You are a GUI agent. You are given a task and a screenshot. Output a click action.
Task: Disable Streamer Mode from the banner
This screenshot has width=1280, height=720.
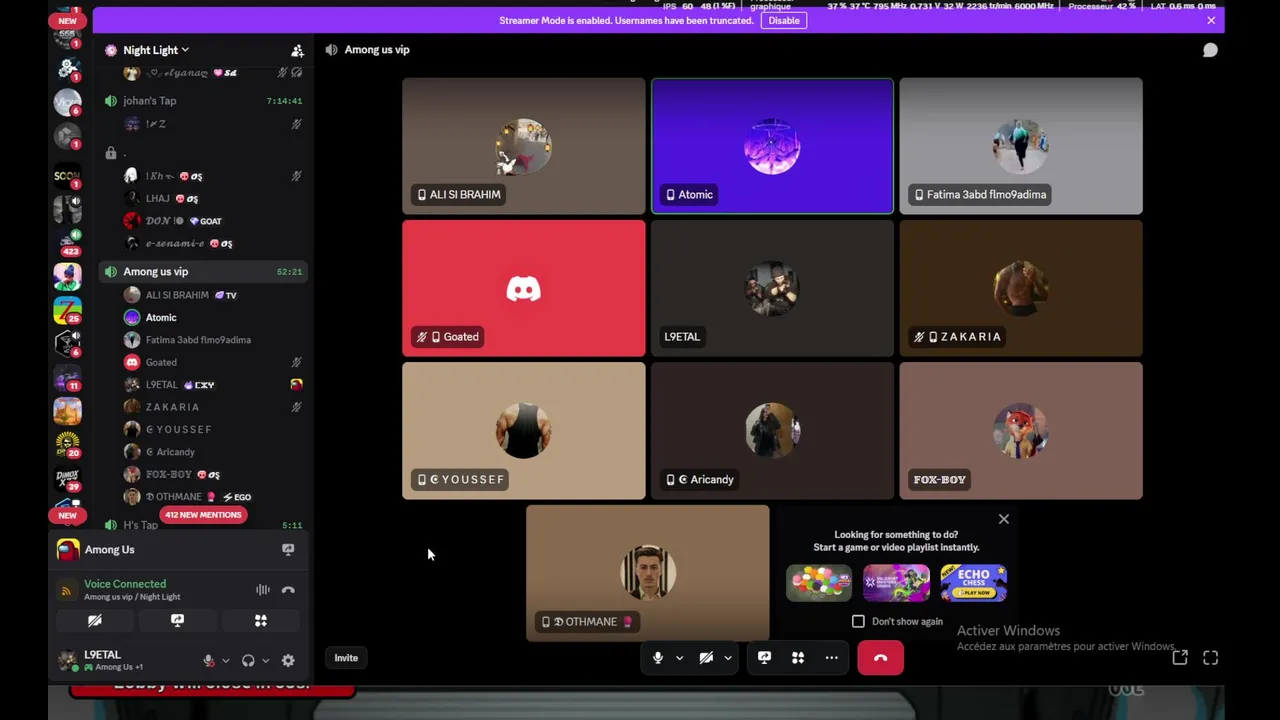pyautogui.click(x=784, y=20)
